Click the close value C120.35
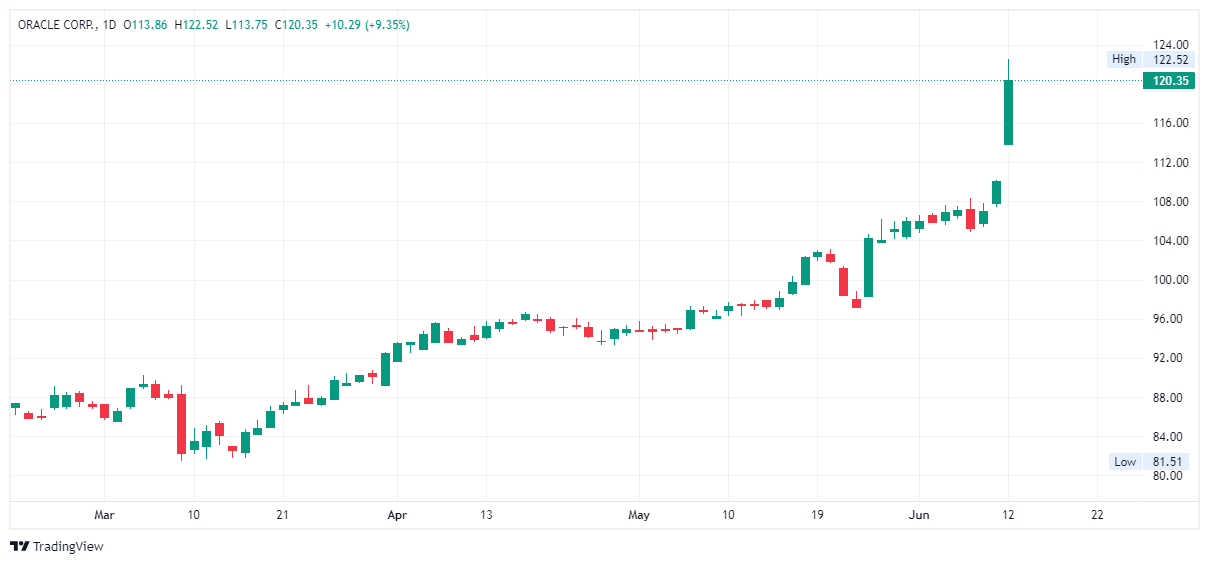The height and width of the screenshot is (564, 1209). click(296, 25)
